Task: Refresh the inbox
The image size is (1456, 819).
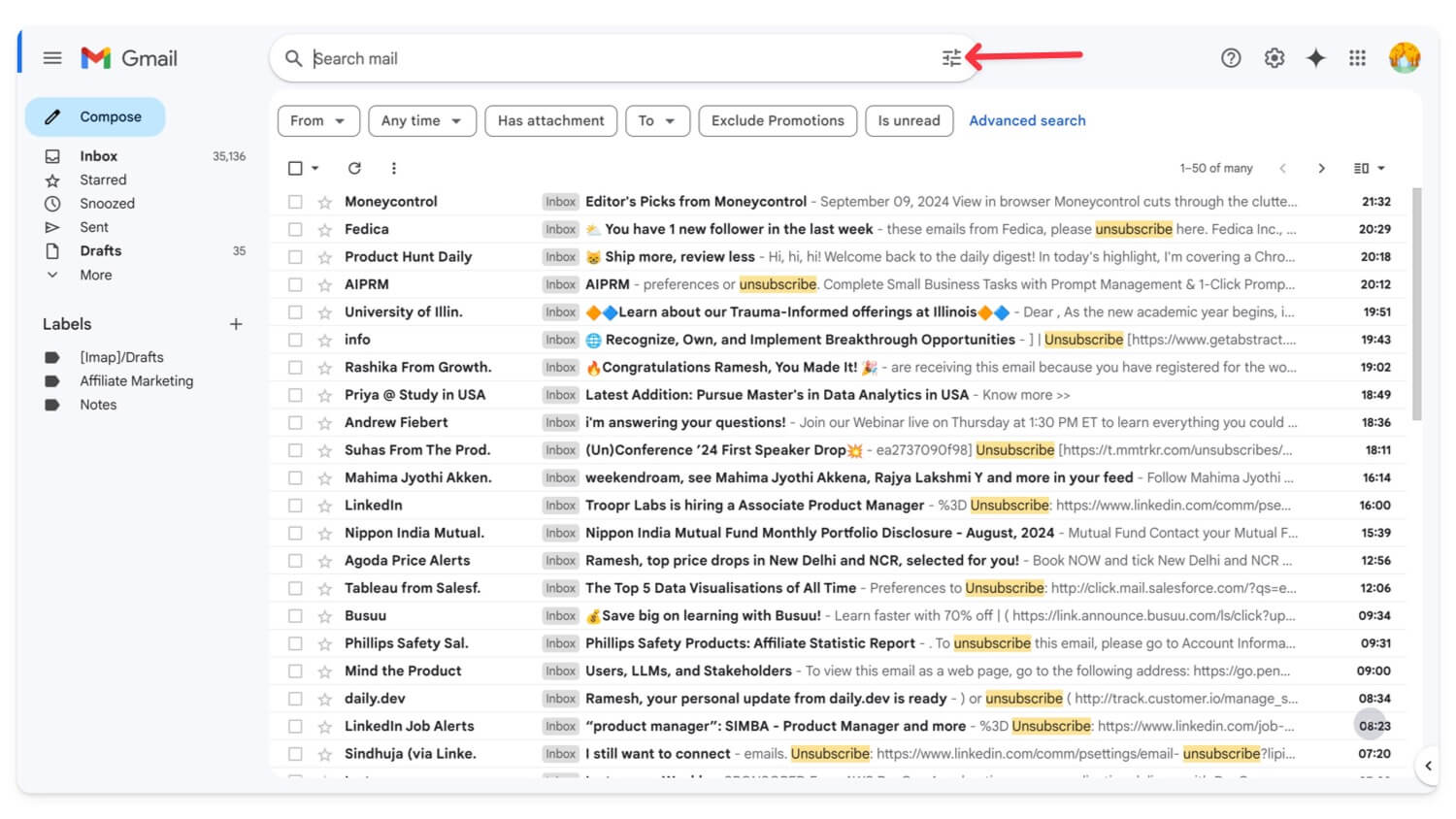Action: pos(354,168)
